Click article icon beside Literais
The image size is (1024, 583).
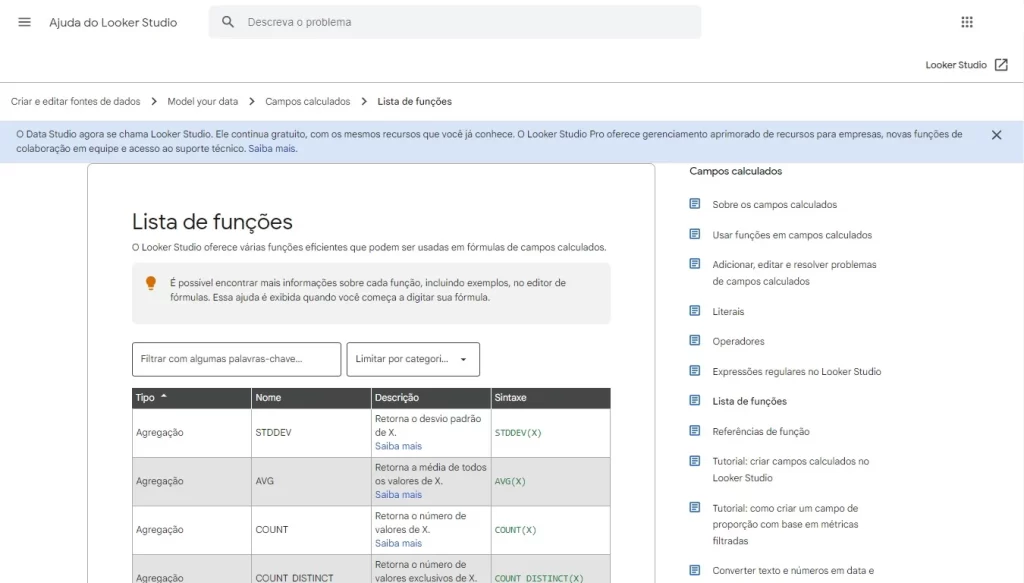(695, 311)
